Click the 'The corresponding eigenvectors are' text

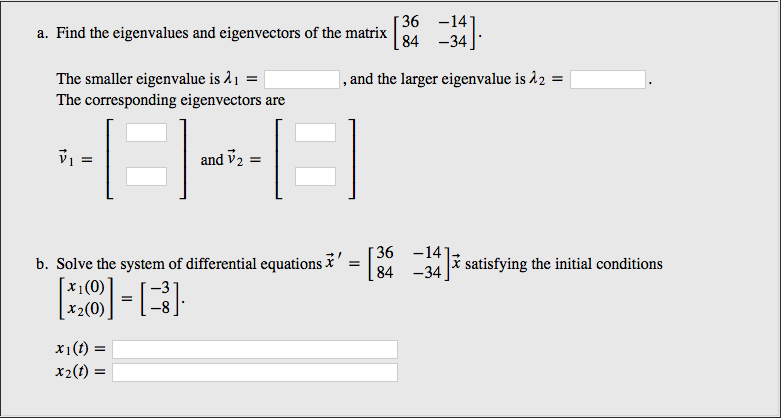(x=170, y=100)
